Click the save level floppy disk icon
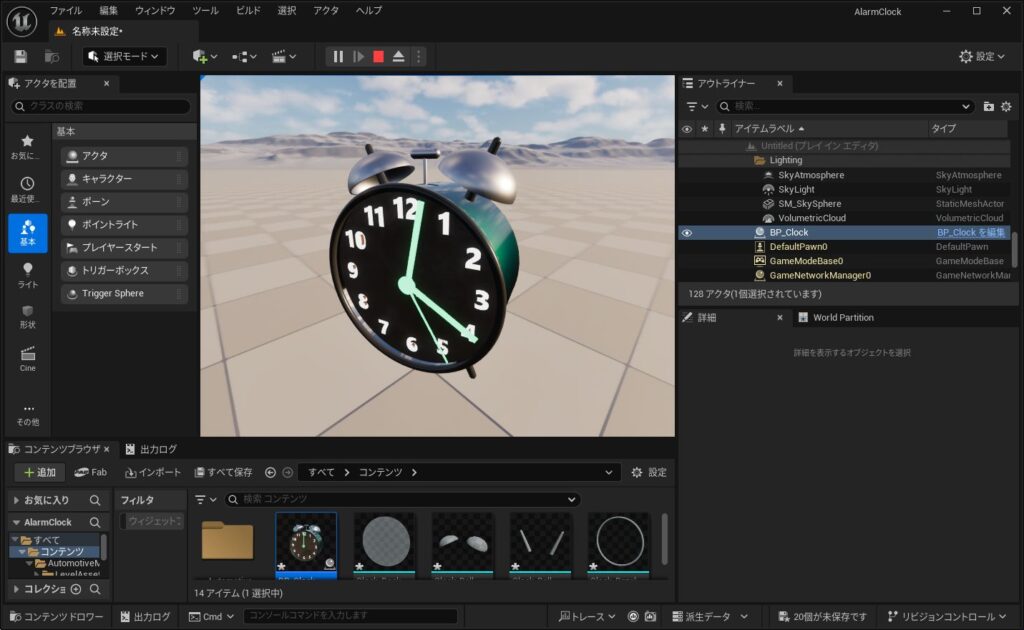 point(21,57)
